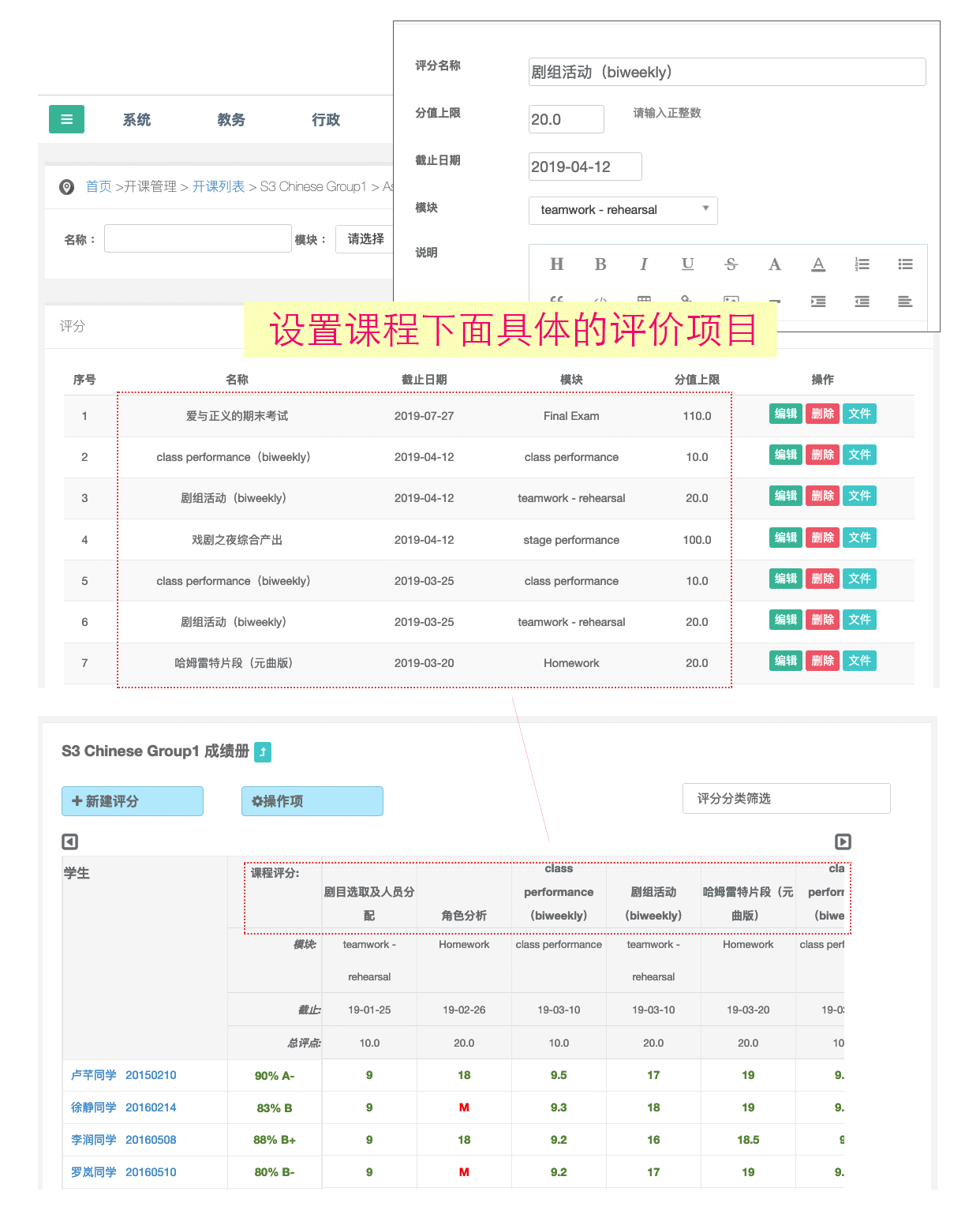This screenshot has width=980, height=1214.
Task: Insert a bulleted list
Action: [x=905, y=264]
